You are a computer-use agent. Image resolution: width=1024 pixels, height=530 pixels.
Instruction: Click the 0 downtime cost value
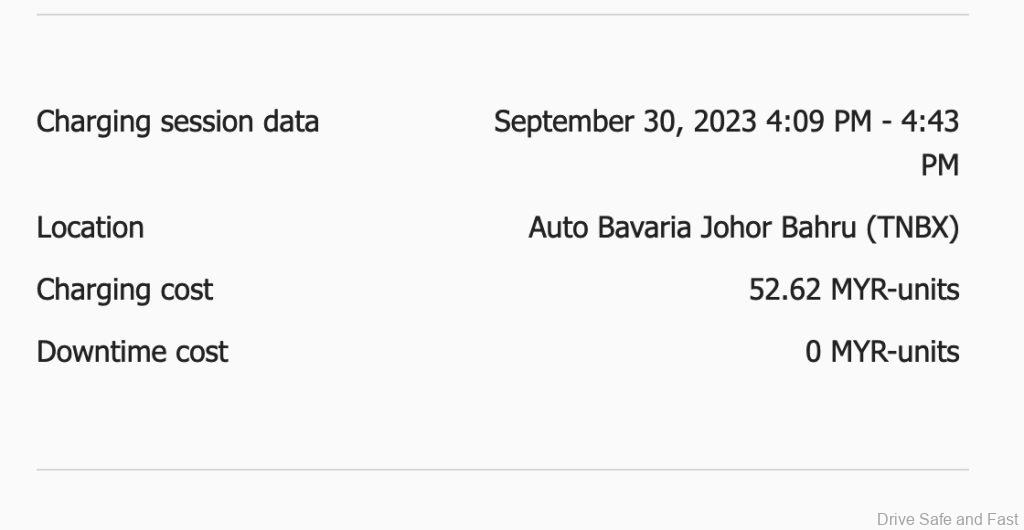[814, 352]
